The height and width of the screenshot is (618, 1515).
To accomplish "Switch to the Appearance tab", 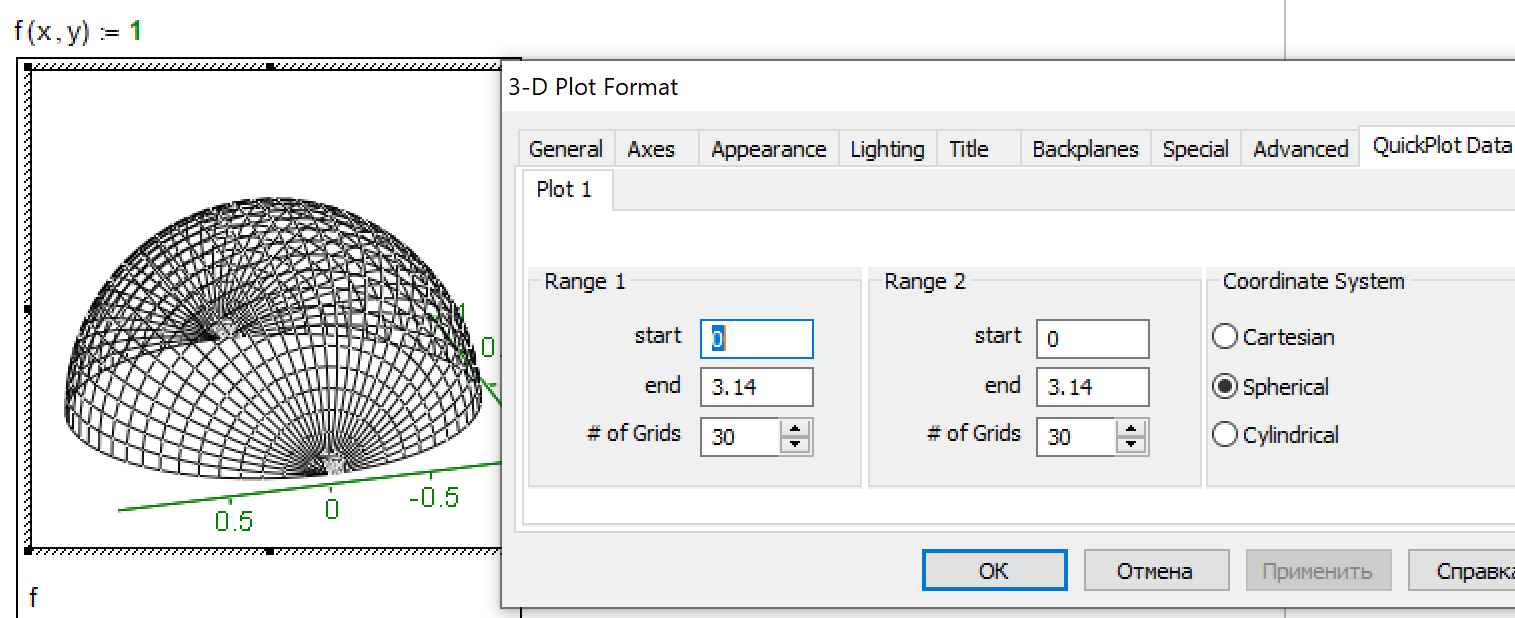I will [768, 148].
